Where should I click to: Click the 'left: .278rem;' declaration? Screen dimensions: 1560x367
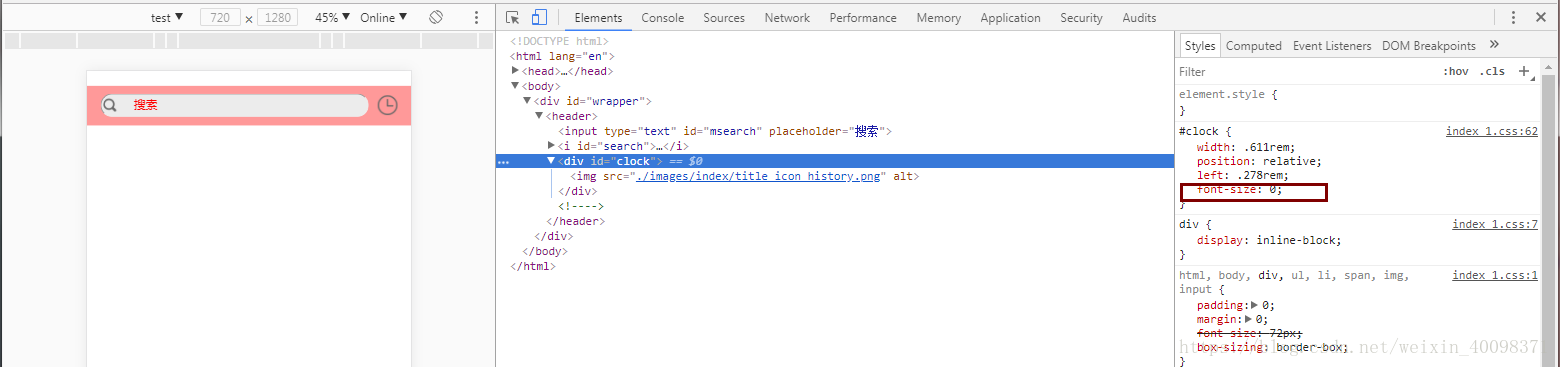[x=1242, y=176]
